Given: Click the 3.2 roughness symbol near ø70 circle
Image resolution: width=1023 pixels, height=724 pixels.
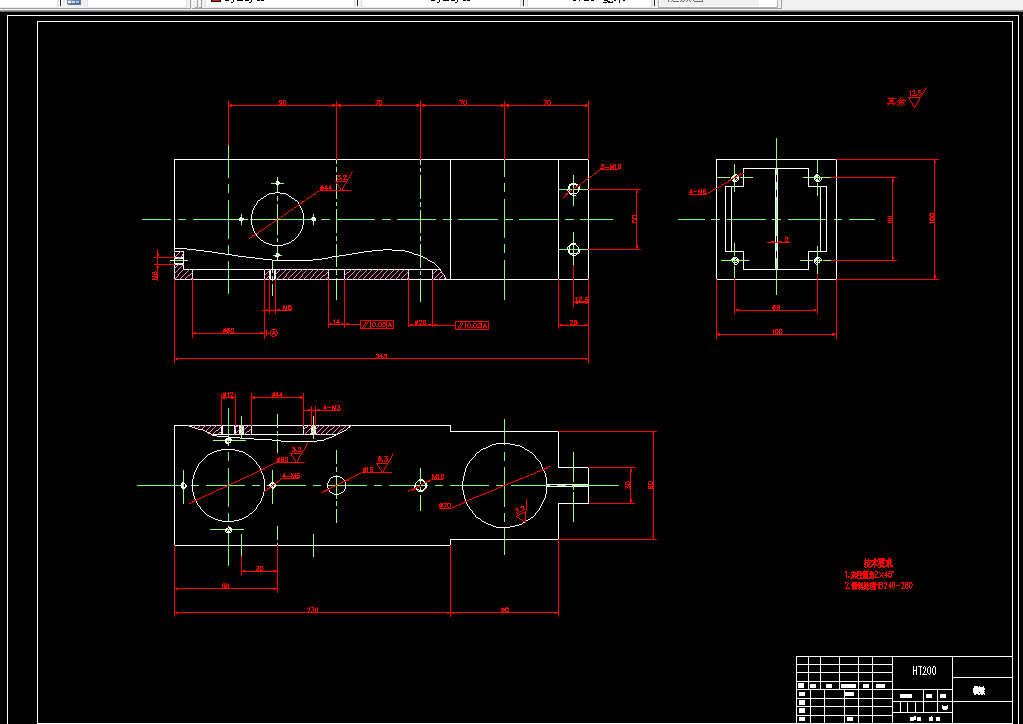Looking at the screenshot, I should point(520,513).
